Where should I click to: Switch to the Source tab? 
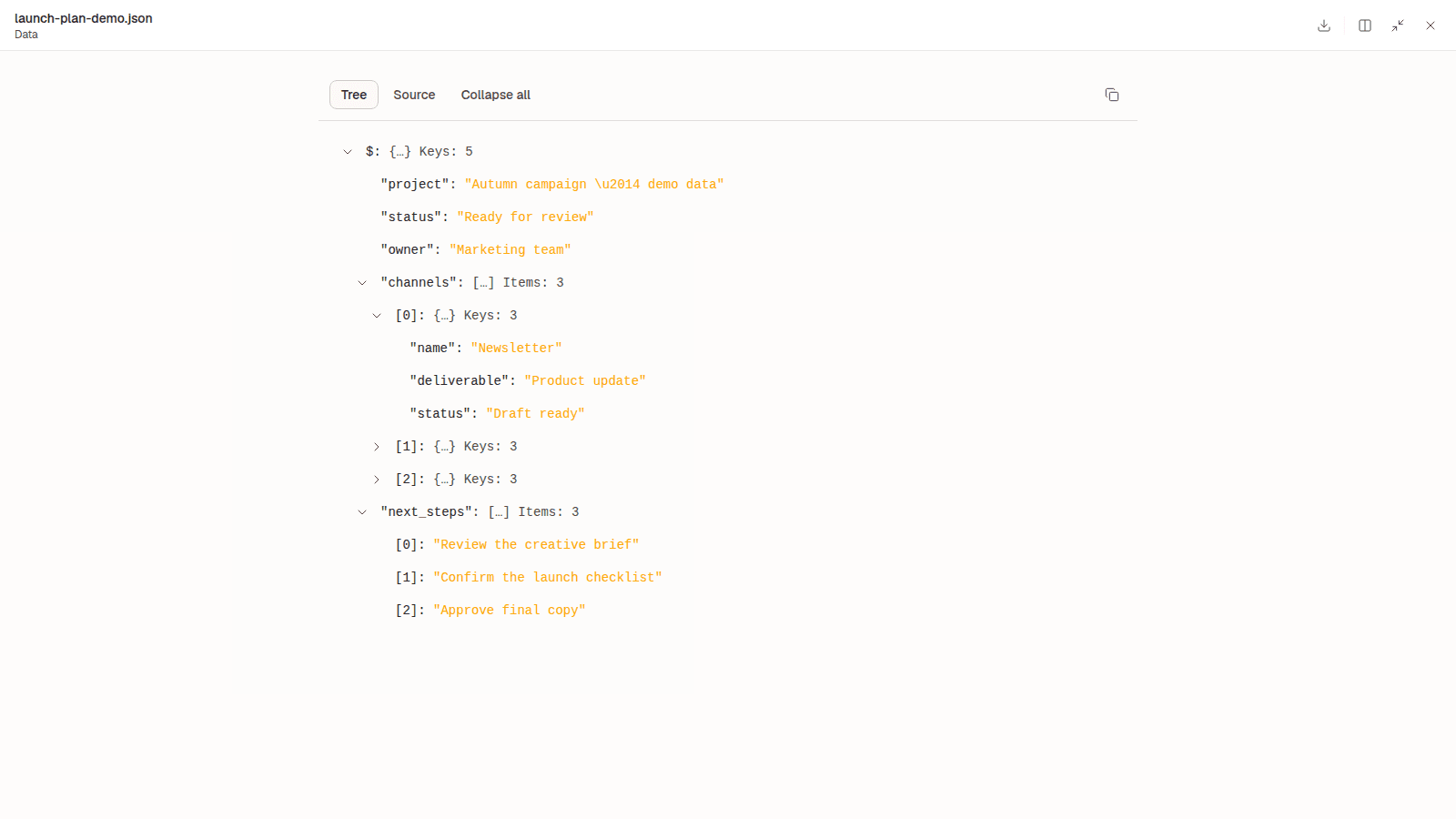[414, 95]
